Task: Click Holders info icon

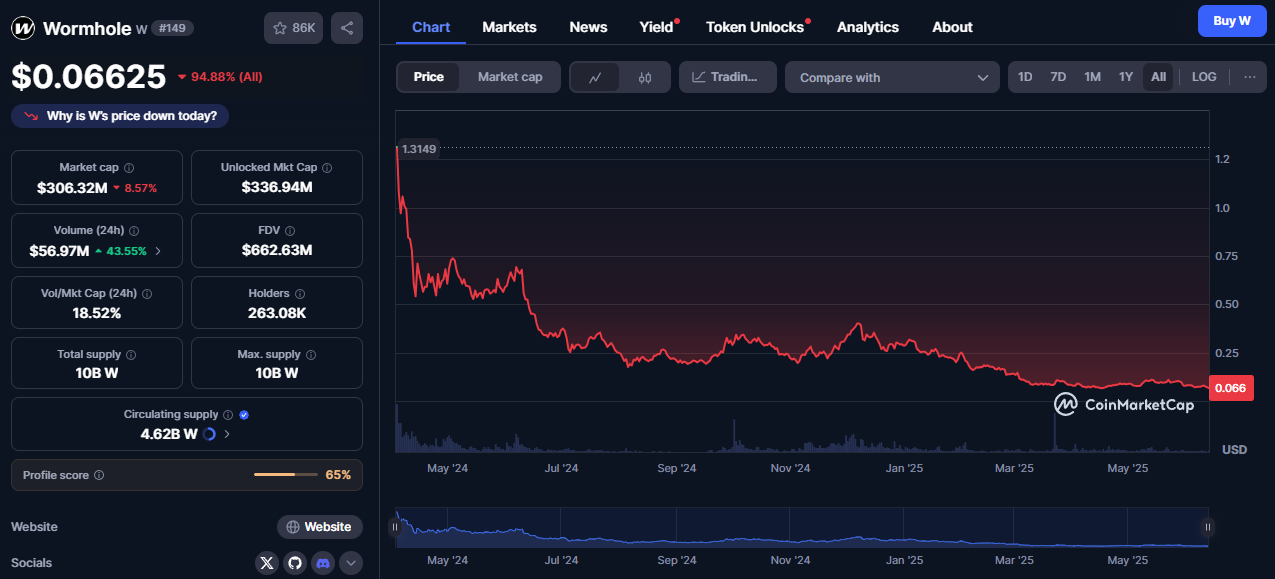Action: pos(299,294)
